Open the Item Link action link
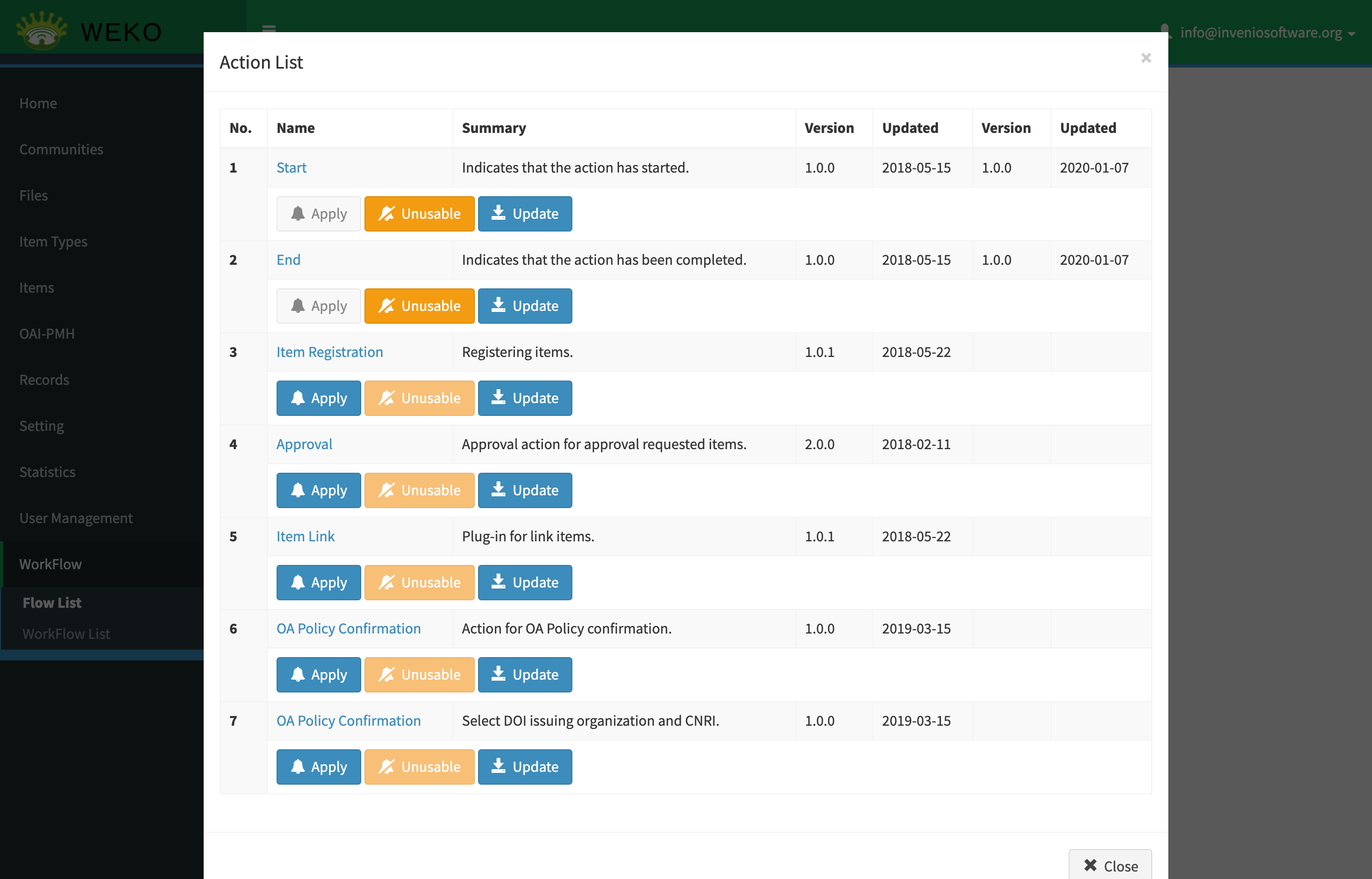The width and height of the screenshot is (1372, 879). point(305,536)
